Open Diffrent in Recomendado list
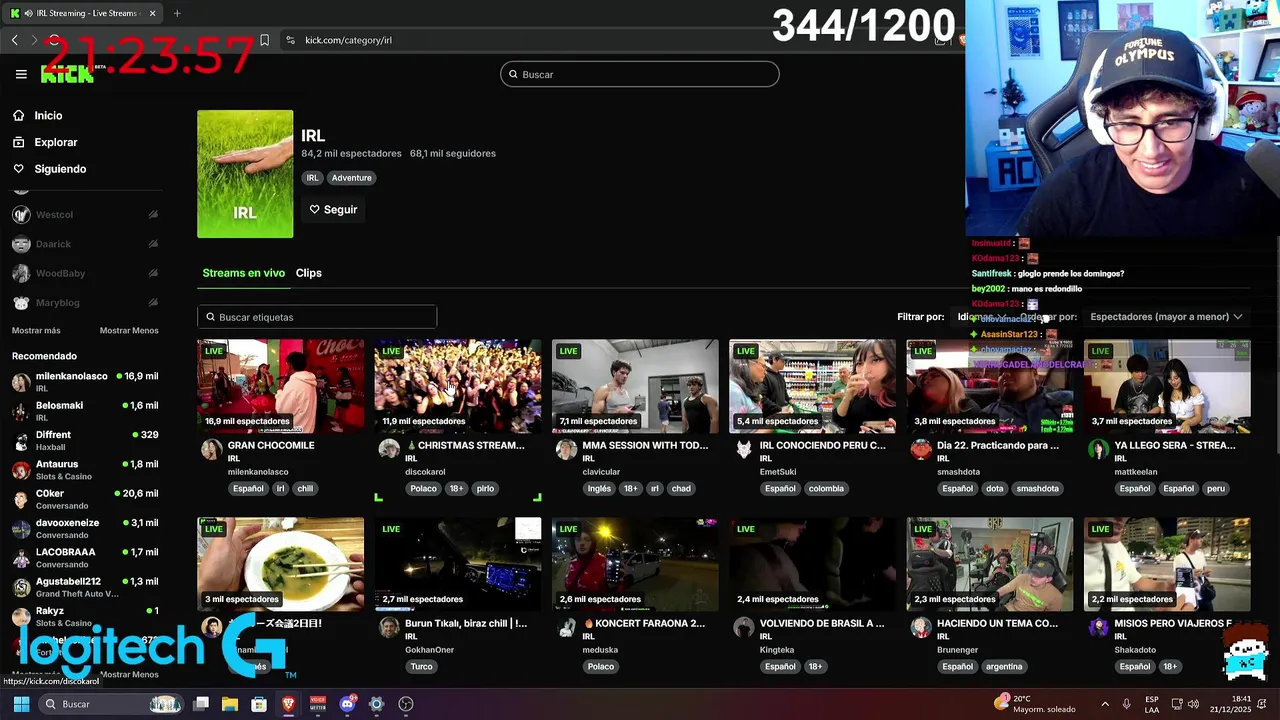 pyautogui.click(x=85, y=440)
